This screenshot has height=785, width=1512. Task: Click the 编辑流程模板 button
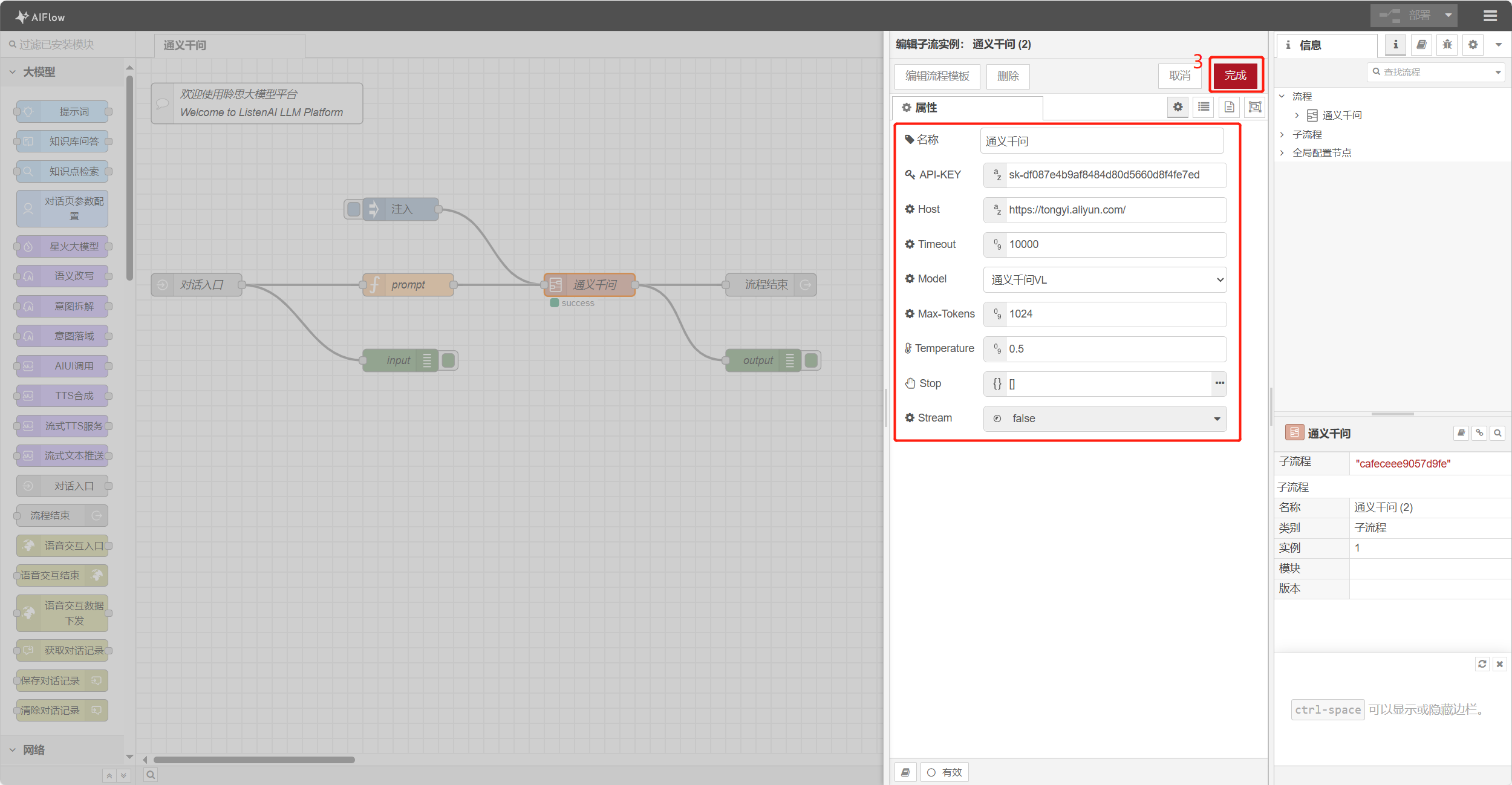tap(937, 76)
